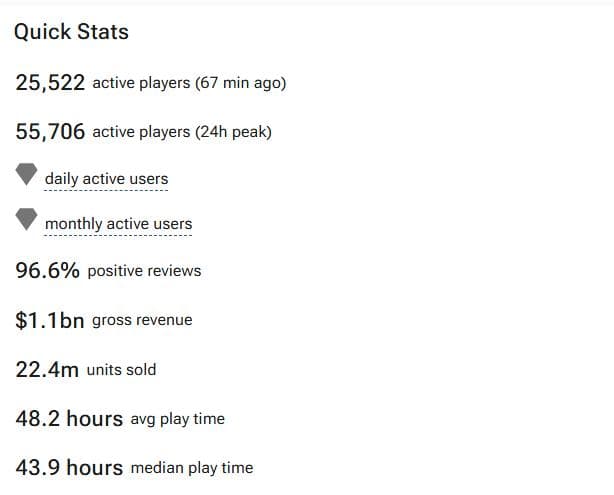Image resolution: width=614 pixels, height=495 pixels.
Task: Select the 43.9 hours value
Action: pos(69,468)
